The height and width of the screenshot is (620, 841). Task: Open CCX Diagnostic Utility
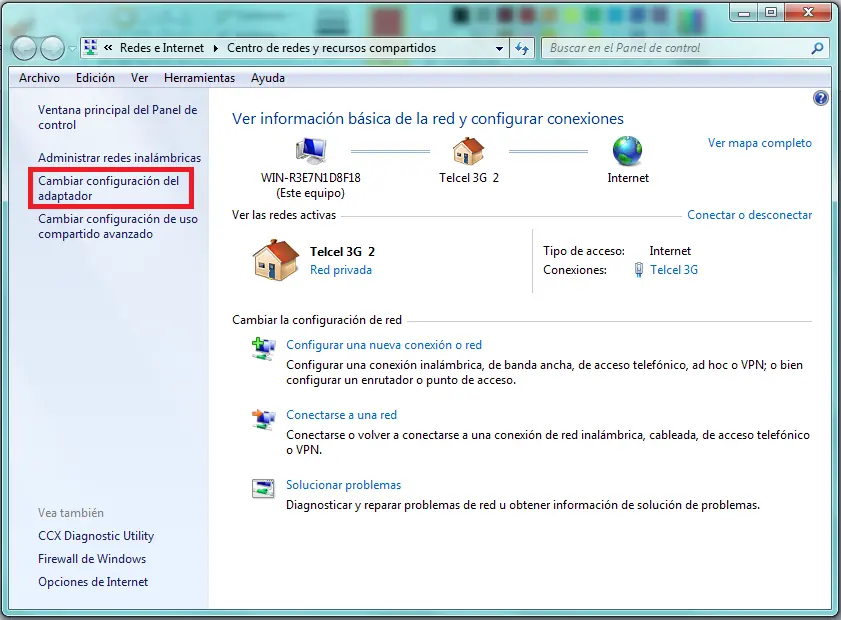(96, 536)
